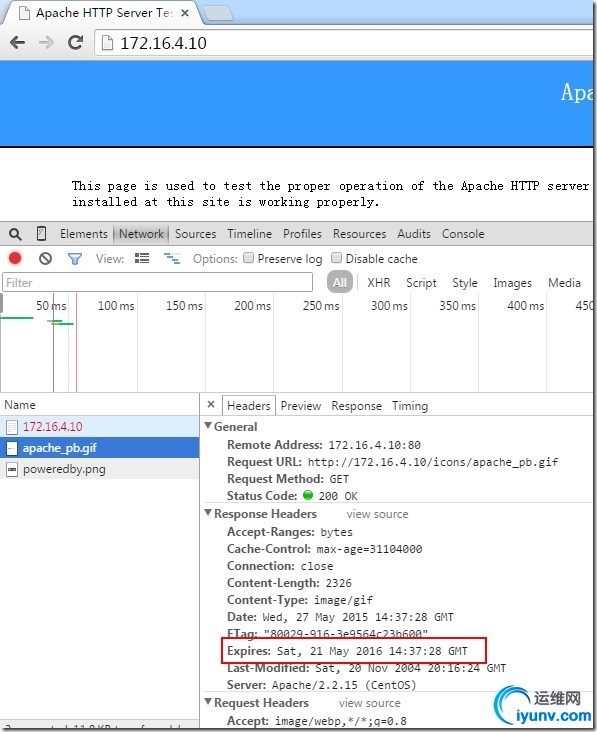The width and height of the screenshot is (597, 732).
Task: Open the Profiles panel tab
Action: (302, 234)
